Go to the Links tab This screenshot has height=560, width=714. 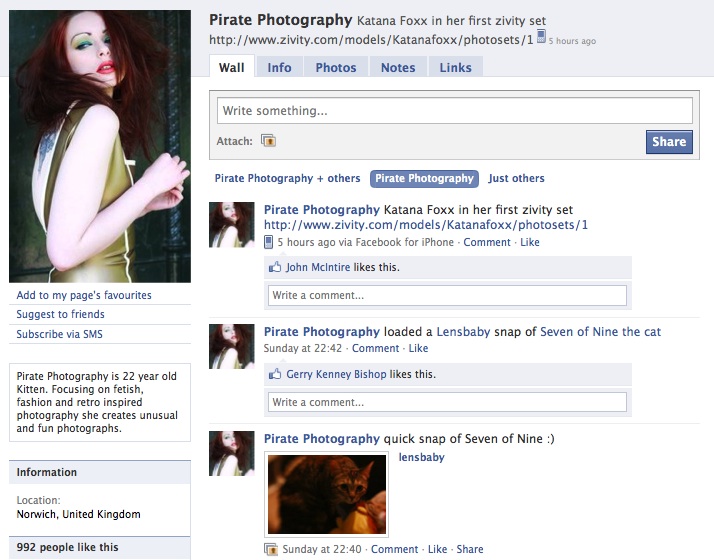(x=455, y=67)
